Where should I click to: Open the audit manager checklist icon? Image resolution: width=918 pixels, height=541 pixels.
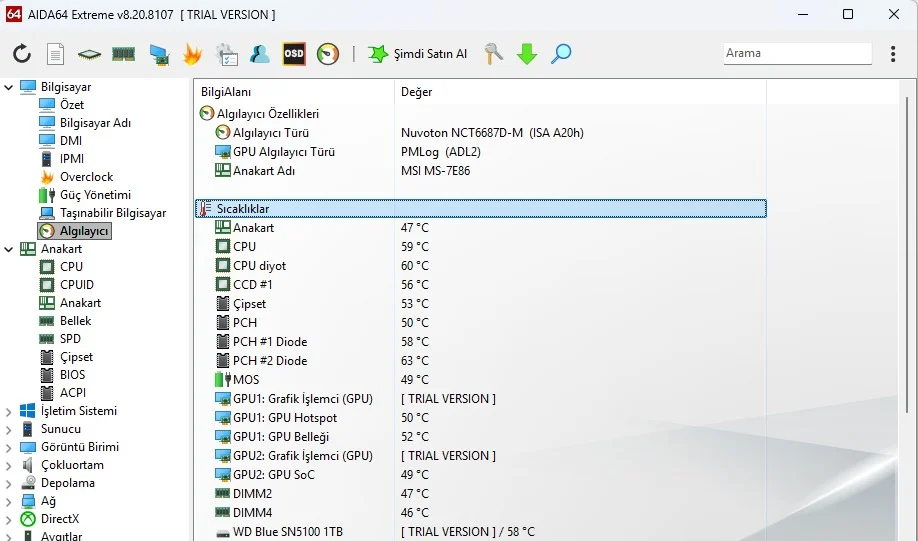pyautogui.click(x=227, y=54)
